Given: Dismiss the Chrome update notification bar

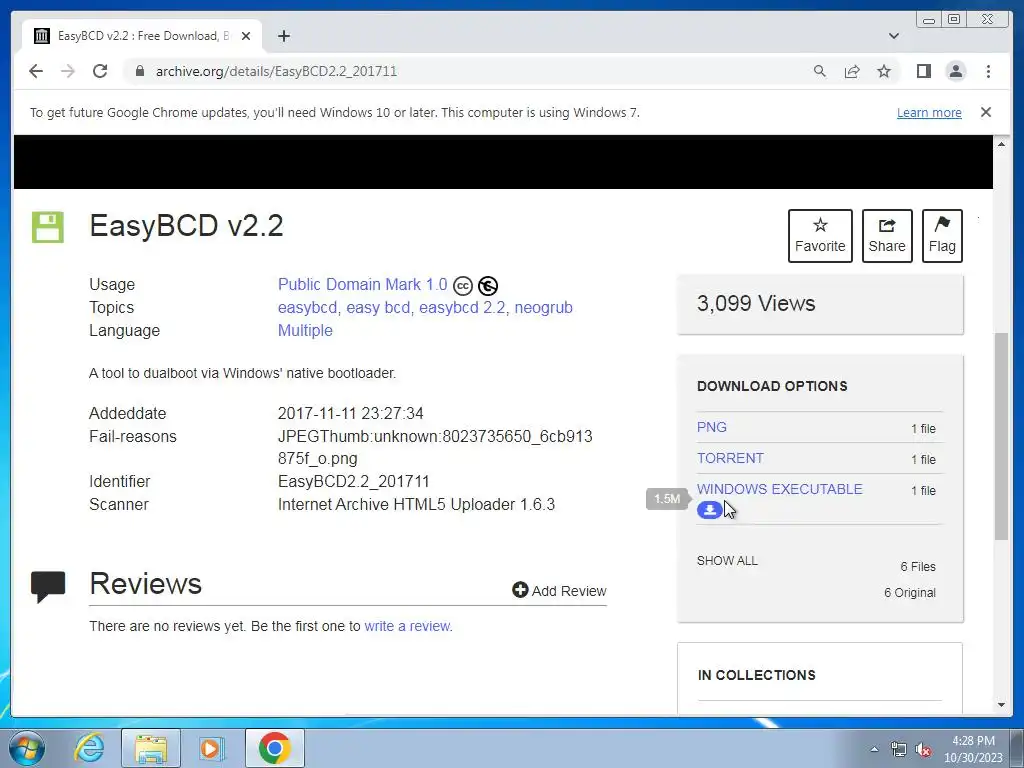Looking at the screenshot, I should (x=985, y=112).
